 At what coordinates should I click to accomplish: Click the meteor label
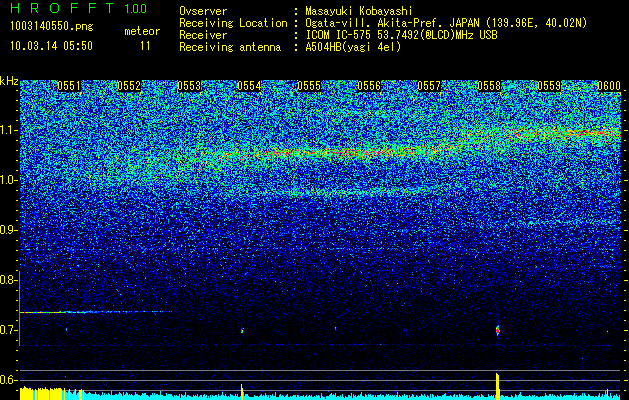pos(142,31)
